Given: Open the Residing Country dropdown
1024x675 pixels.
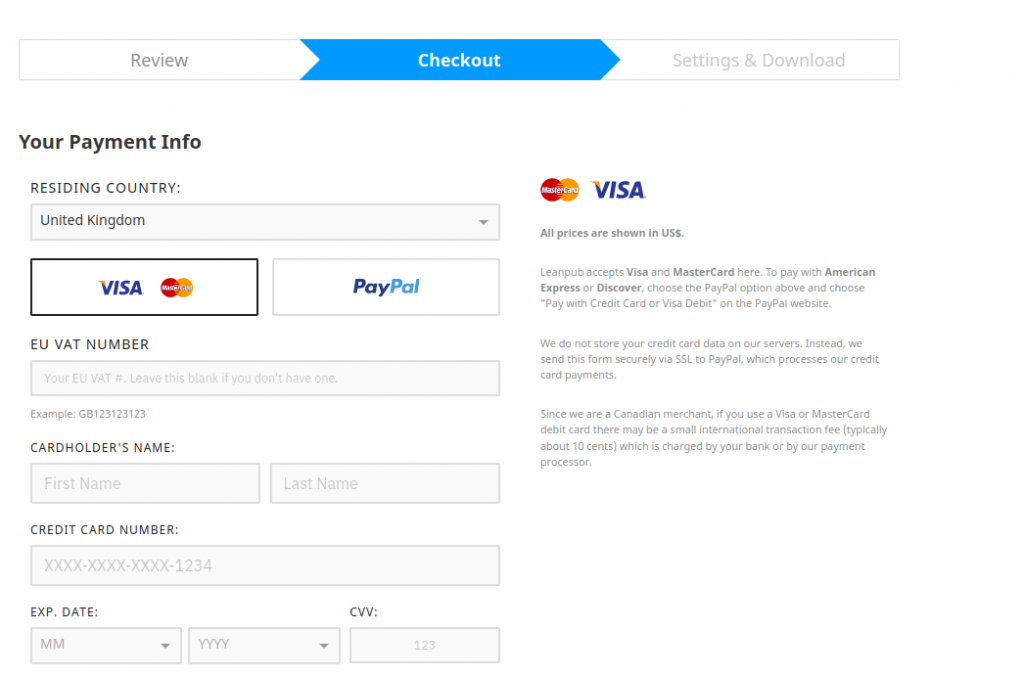Looking at the screenshot, I should tap(265, 222).
